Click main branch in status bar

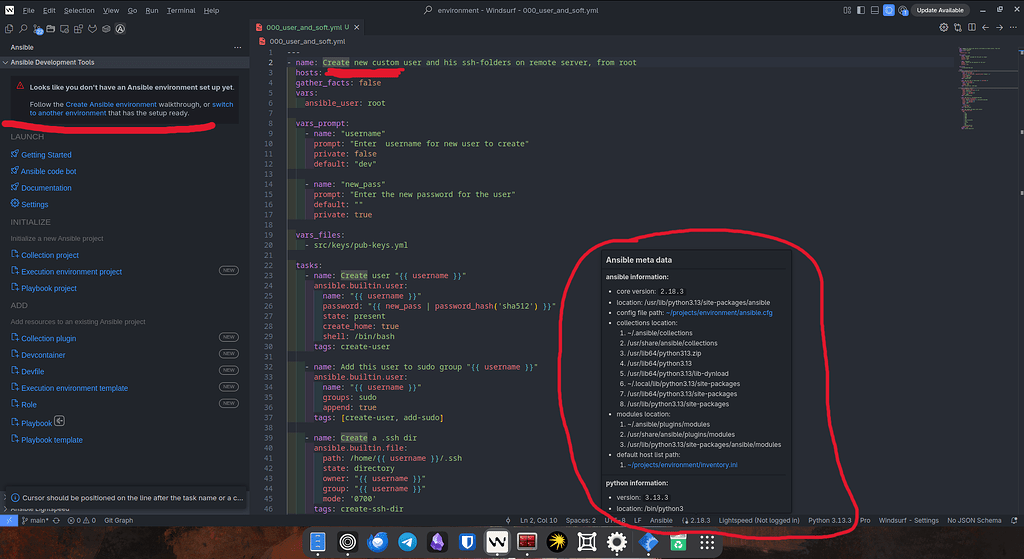tap(35, 520)
